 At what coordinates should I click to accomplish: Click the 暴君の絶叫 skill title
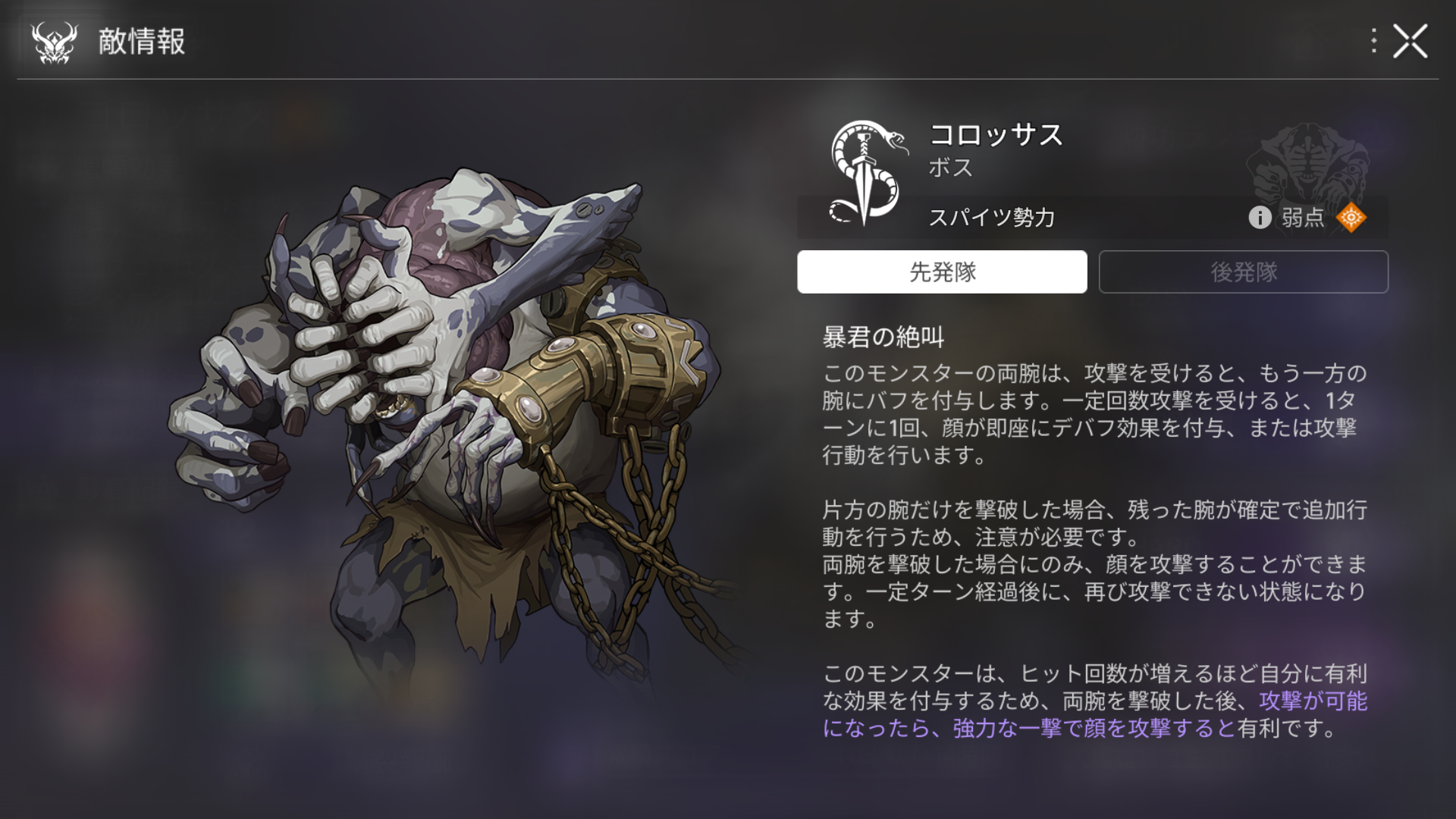(883, 337)
